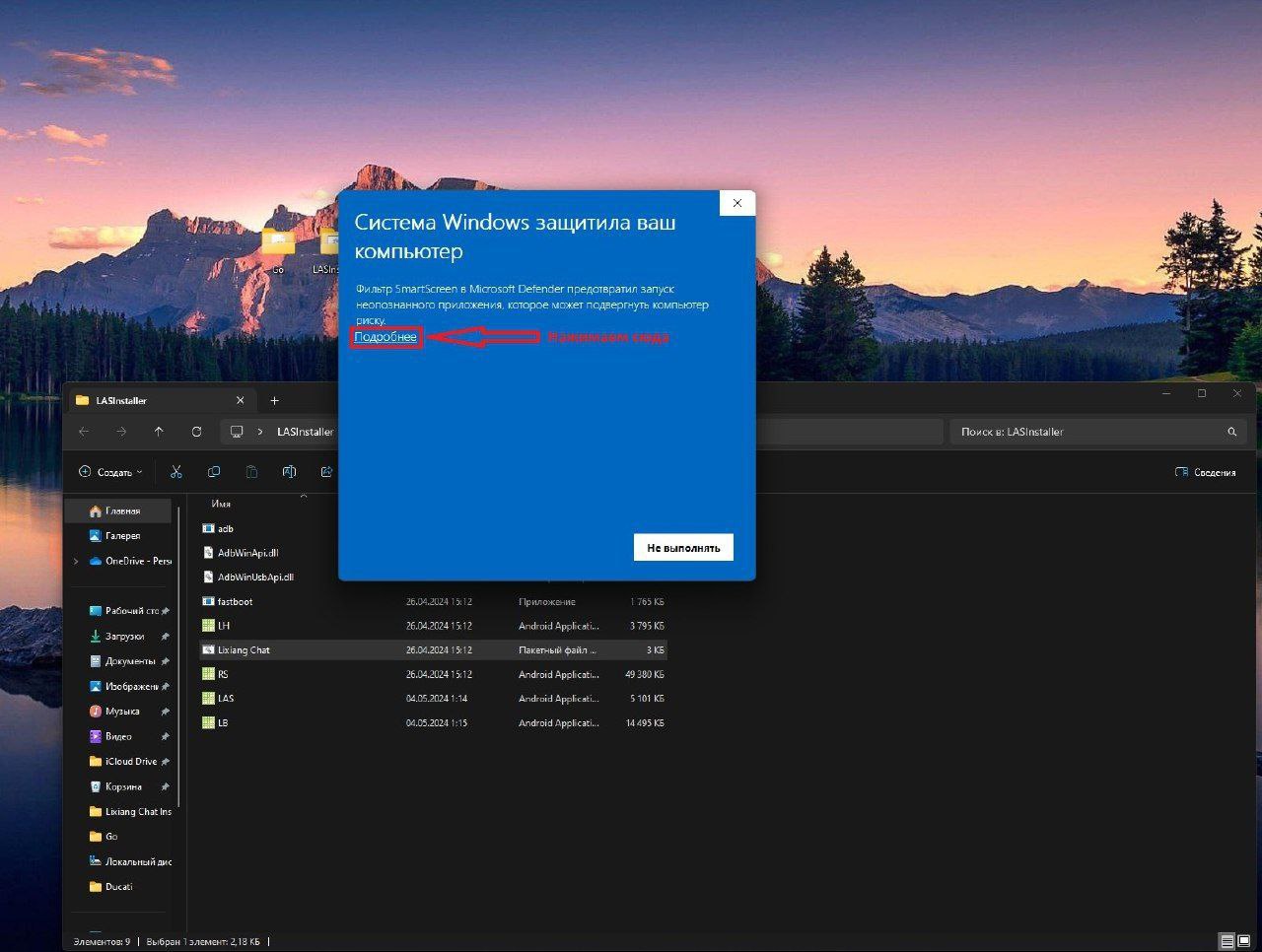Expand the OneDrive tree node
Image resolution: width=1262 pixels, height=952 pixels.
76,561
